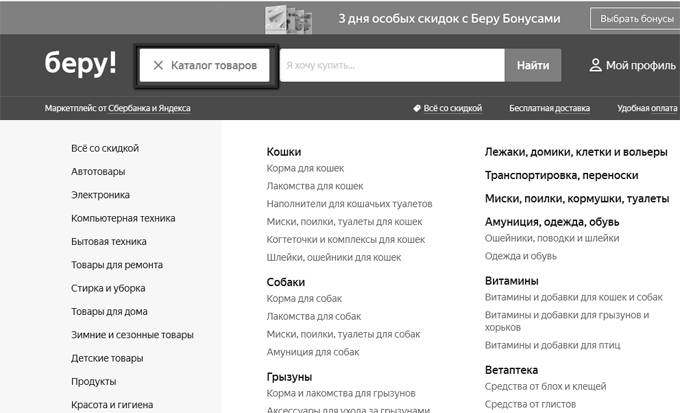Toggle the Каталог товаров dropdown
Viewport: 680px width, 413px height.
coord(213,66)
